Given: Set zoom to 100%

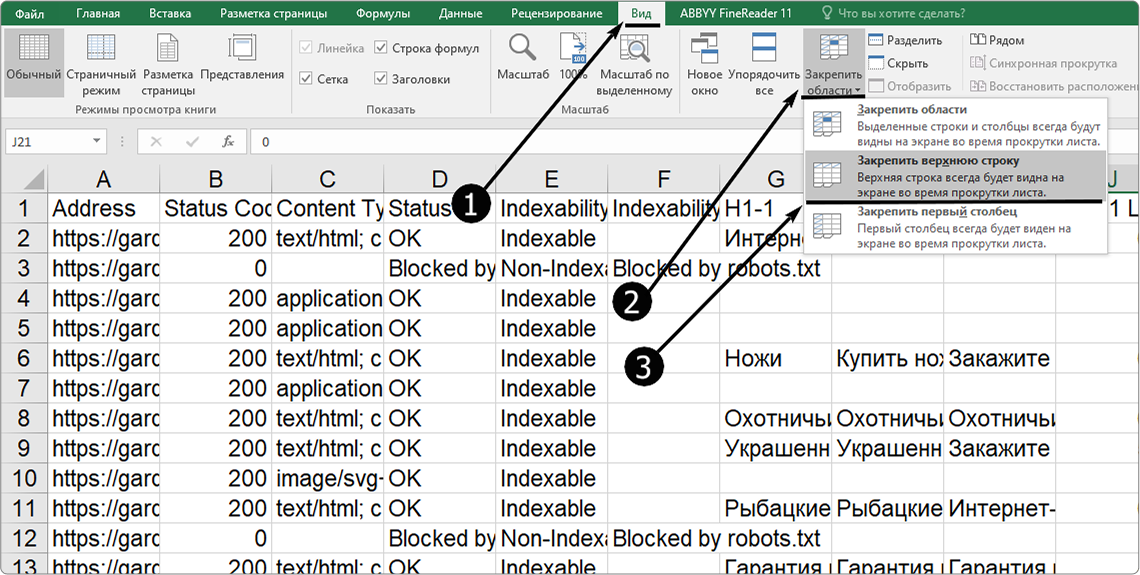Looking at the screenshot, I should (573, 58).
